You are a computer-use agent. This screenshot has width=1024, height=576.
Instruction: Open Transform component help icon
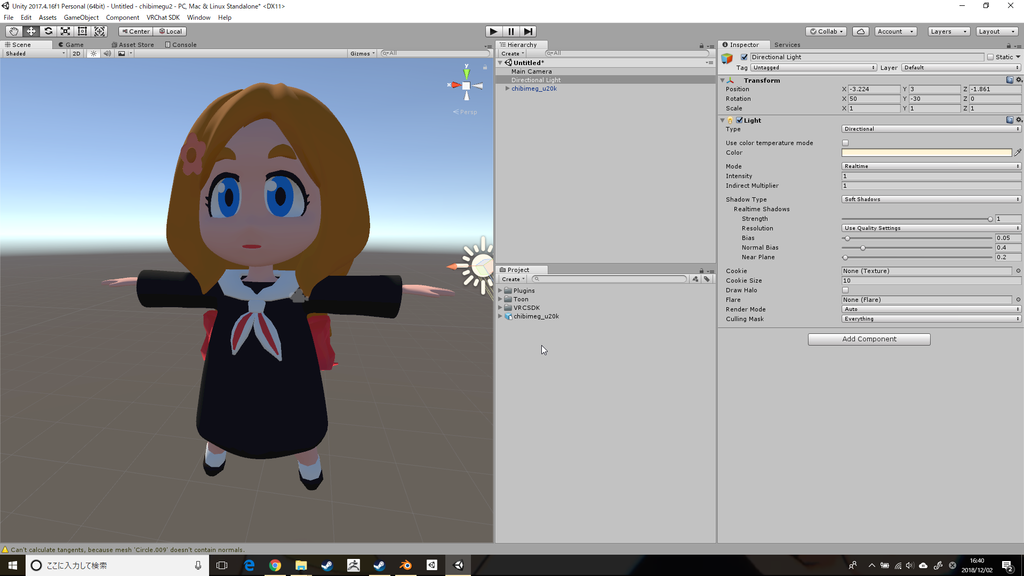tap(1010, 80)
